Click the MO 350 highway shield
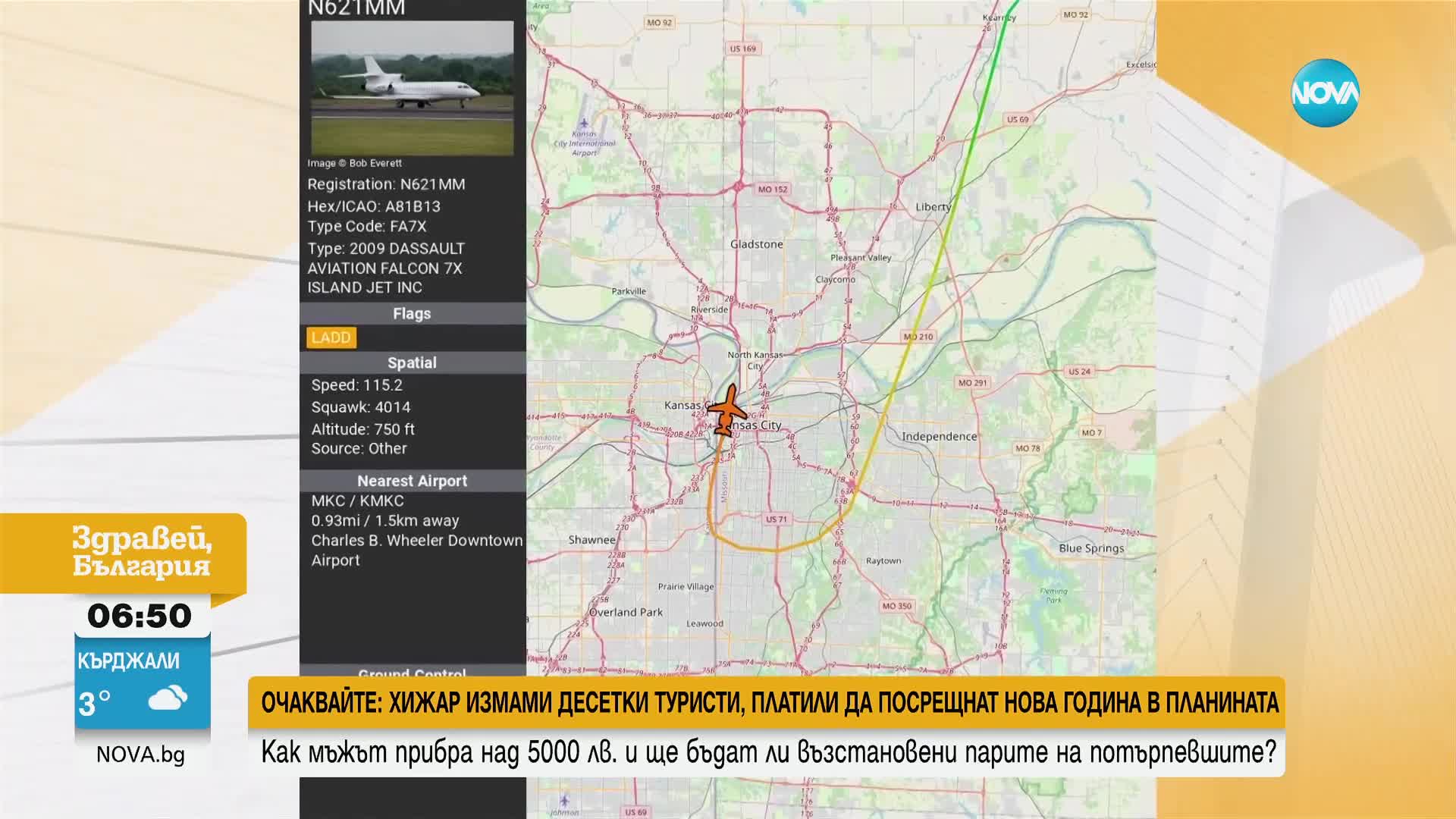1456x819 pixels. pyautogui.click(x=896, y=606)
